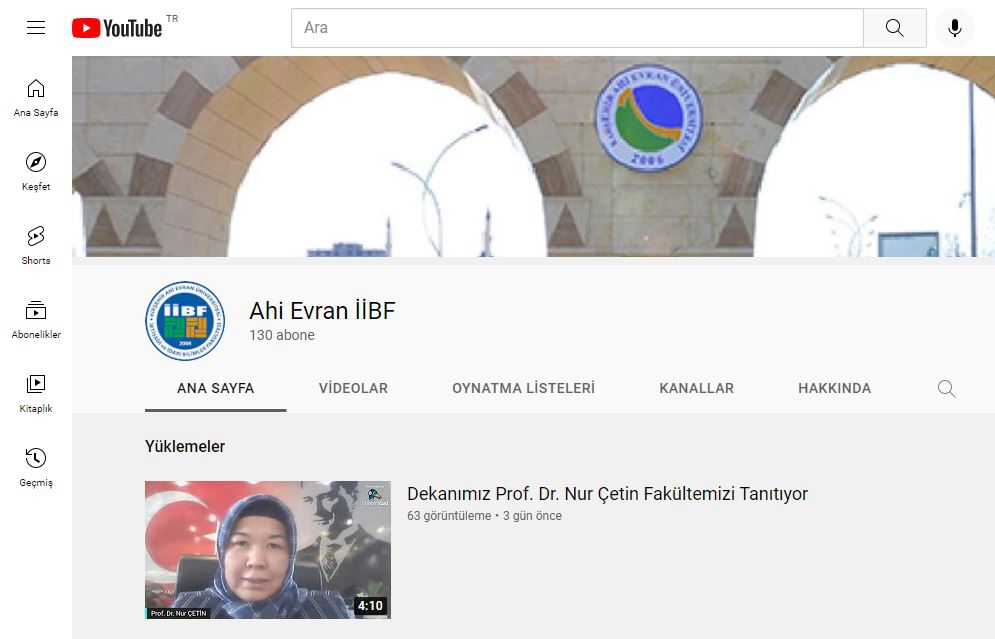Go to Ana Sayfa in sidebar
The image size is (995, 639).
pyautogui.click(x=36, y=98)
